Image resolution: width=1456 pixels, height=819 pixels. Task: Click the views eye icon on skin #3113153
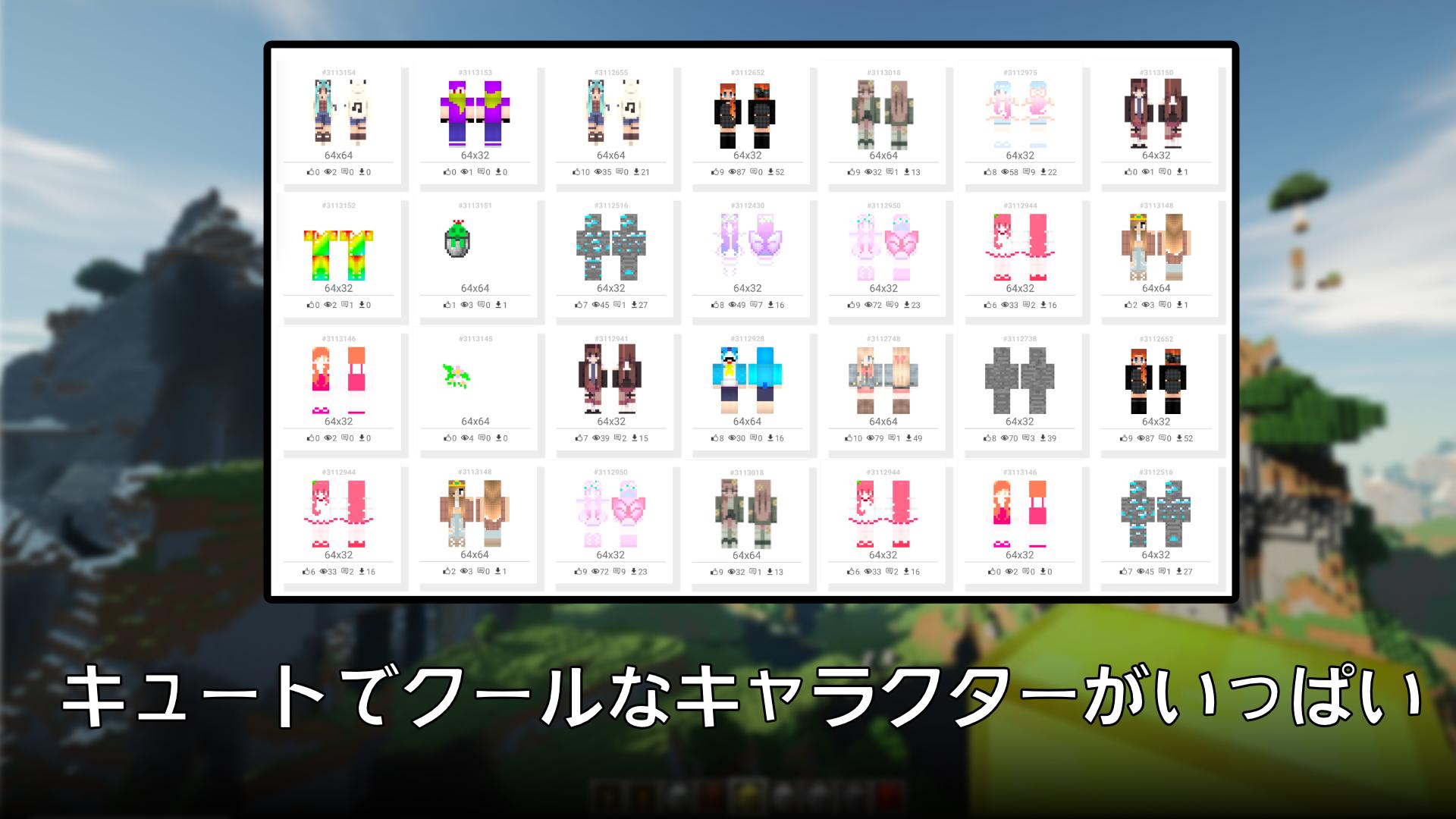[464, 172]
